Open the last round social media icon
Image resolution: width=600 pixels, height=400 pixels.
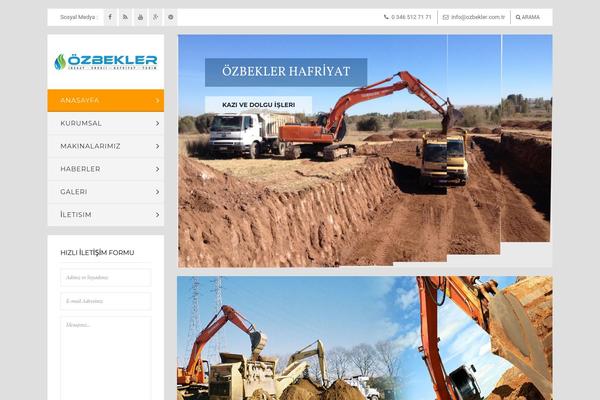pos(171,17)
